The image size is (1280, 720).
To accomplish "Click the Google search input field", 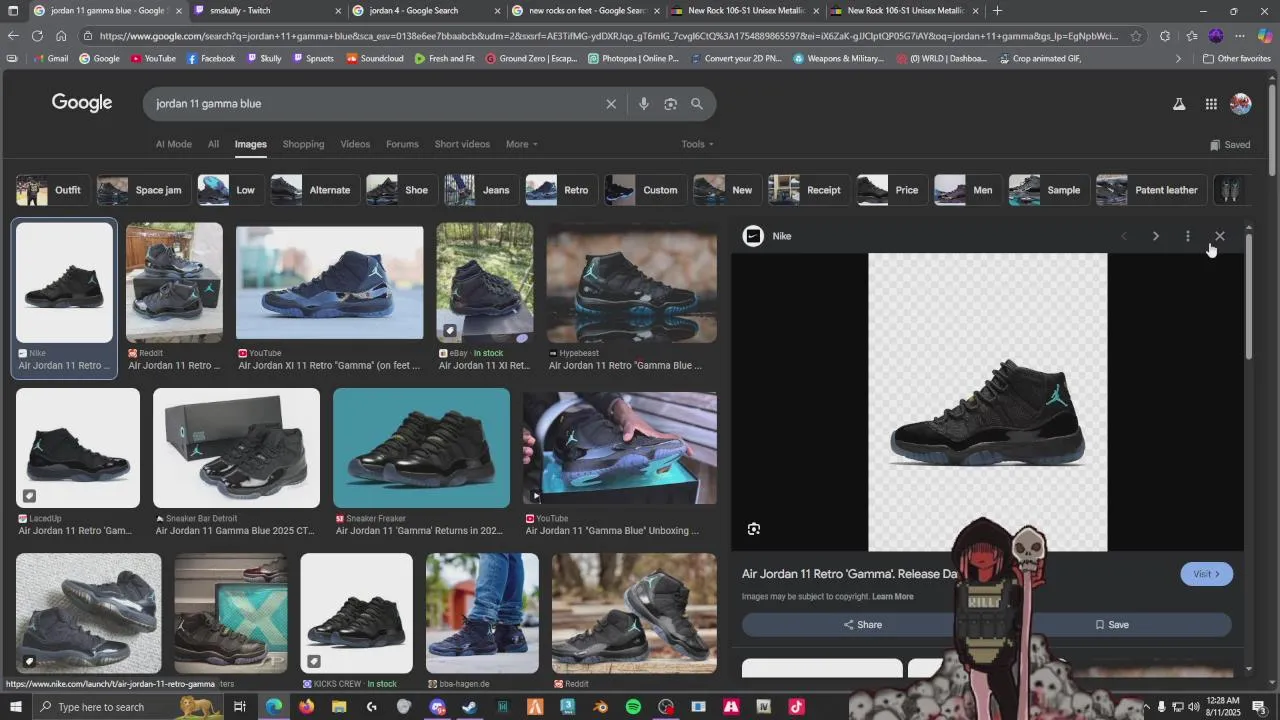I will pyautogui.click(x=375, y=104).
